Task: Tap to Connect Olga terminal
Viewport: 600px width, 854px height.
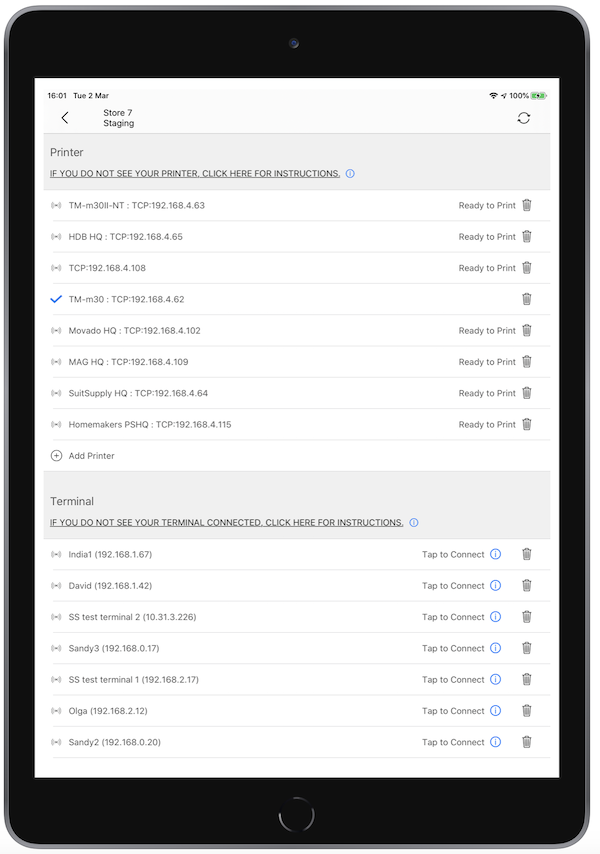Action: (x=453, y=711)
